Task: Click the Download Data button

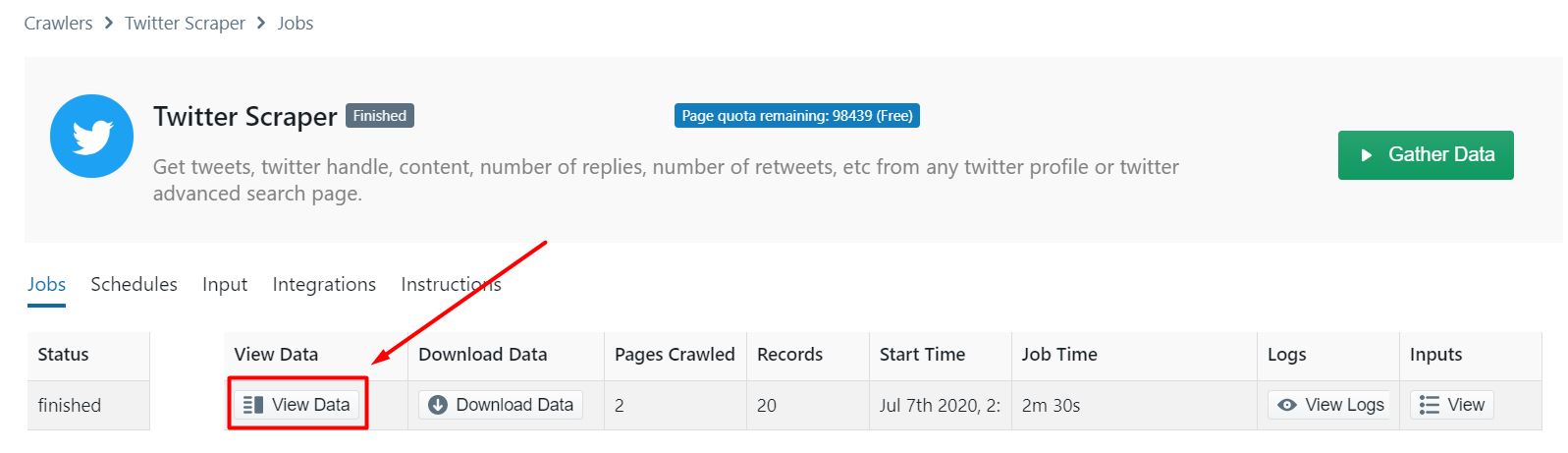Action: pos(501,405)
